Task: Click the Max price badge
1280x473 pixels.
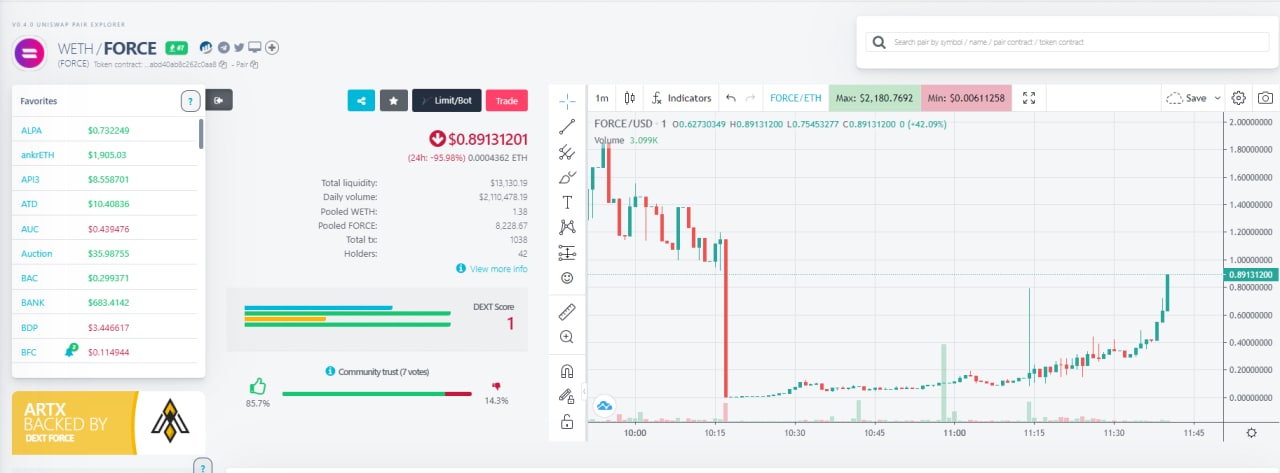Action: click(x=875, y=98)
